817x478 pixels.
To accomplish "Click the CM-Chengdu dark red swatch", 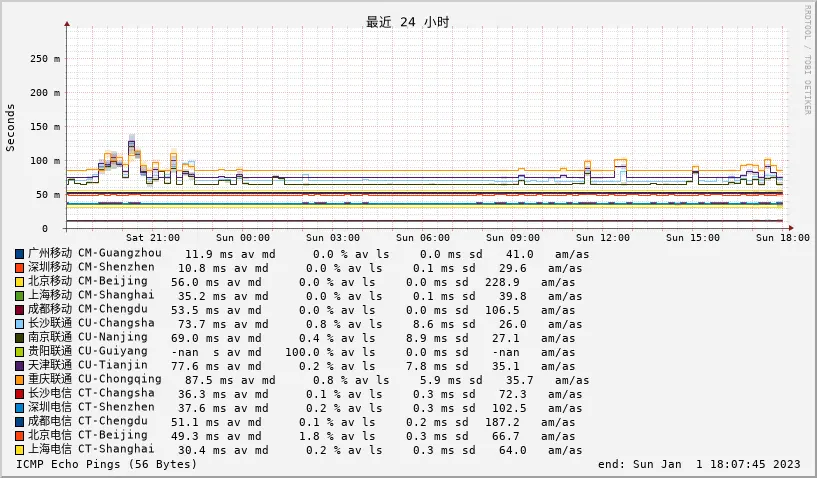I will [x=19, y=310].
